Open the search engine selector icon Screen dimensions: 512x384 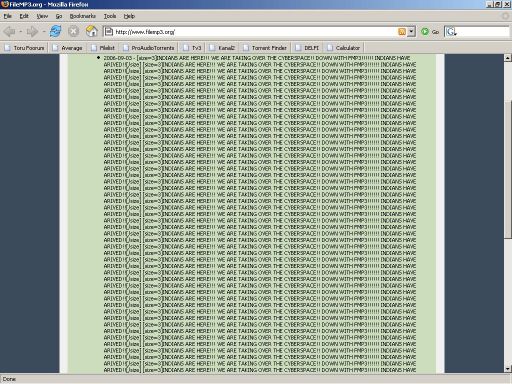451,32
